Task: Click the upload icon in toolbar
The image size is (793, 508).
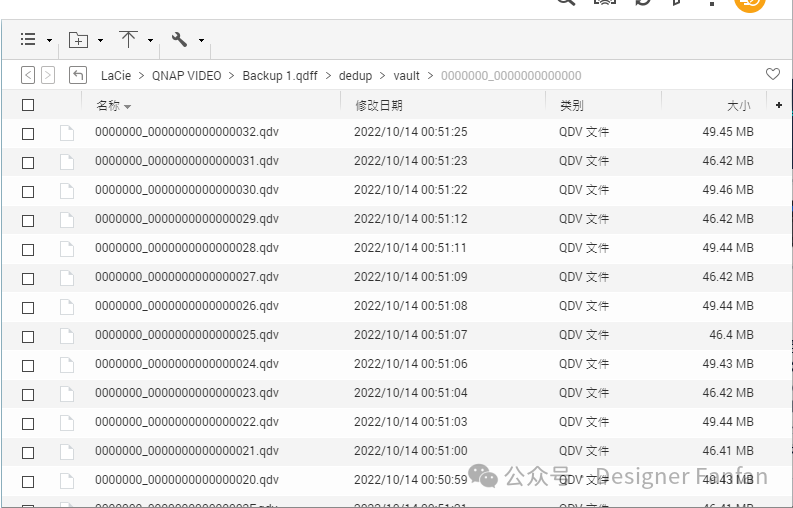Action: click(128, 40)
